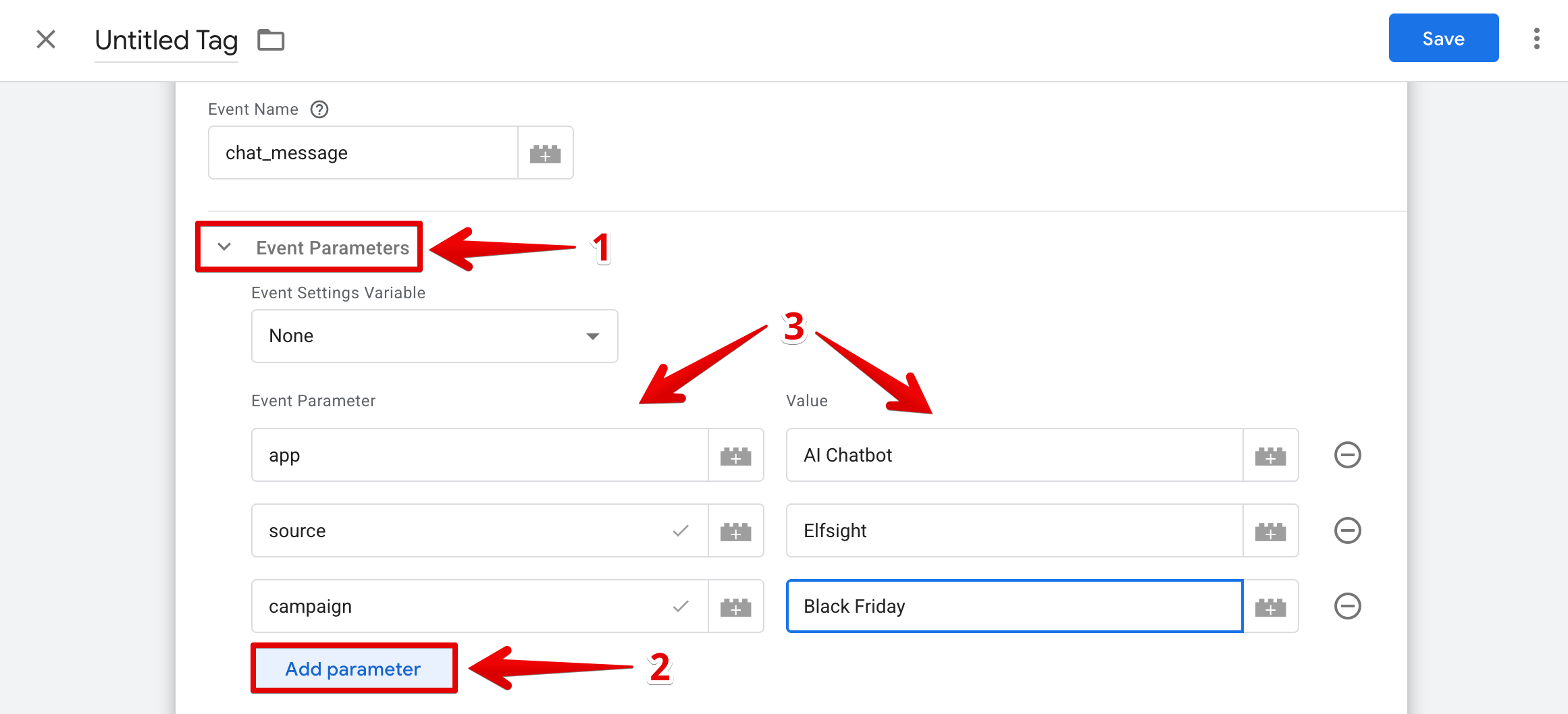Open variable picker for Event Name field
This screenshot has height=714, width=1568.
pos(546,153)
